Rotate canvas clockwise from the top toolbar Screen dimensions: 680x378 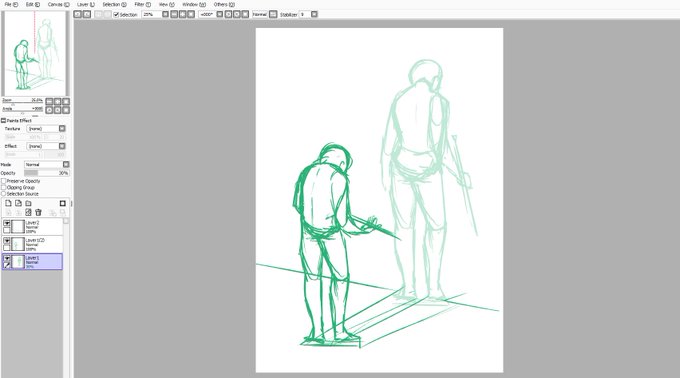tap(237, 14)
